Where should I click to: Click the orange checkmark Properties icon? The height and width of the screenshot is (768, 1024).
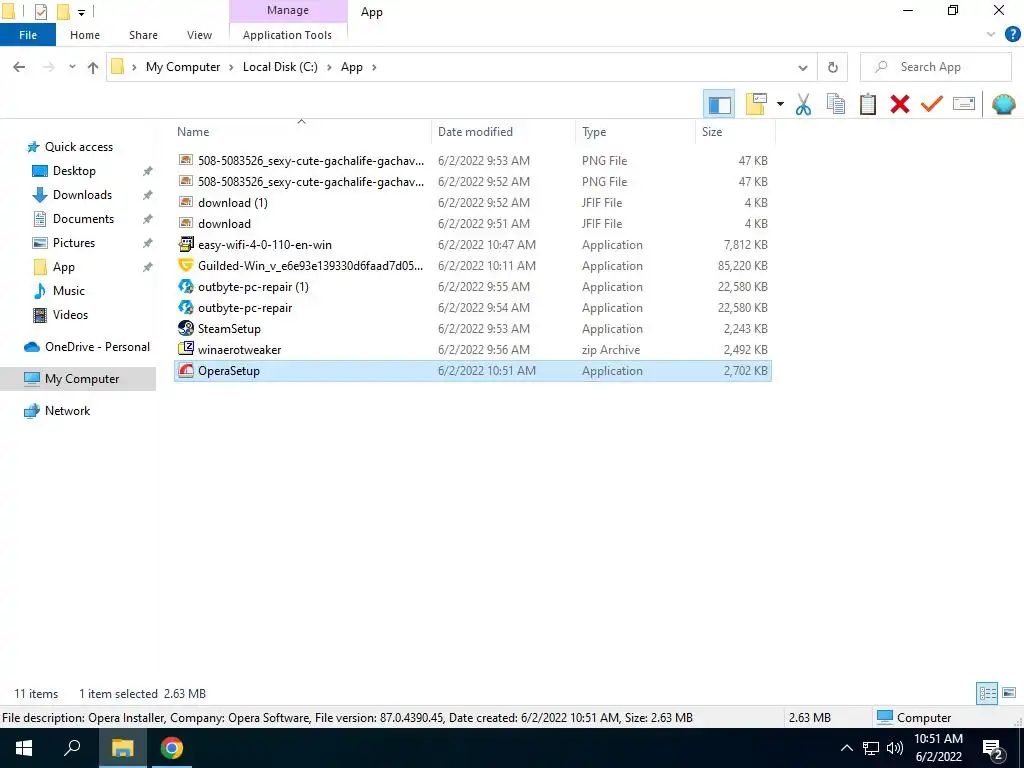pos(932,104)
